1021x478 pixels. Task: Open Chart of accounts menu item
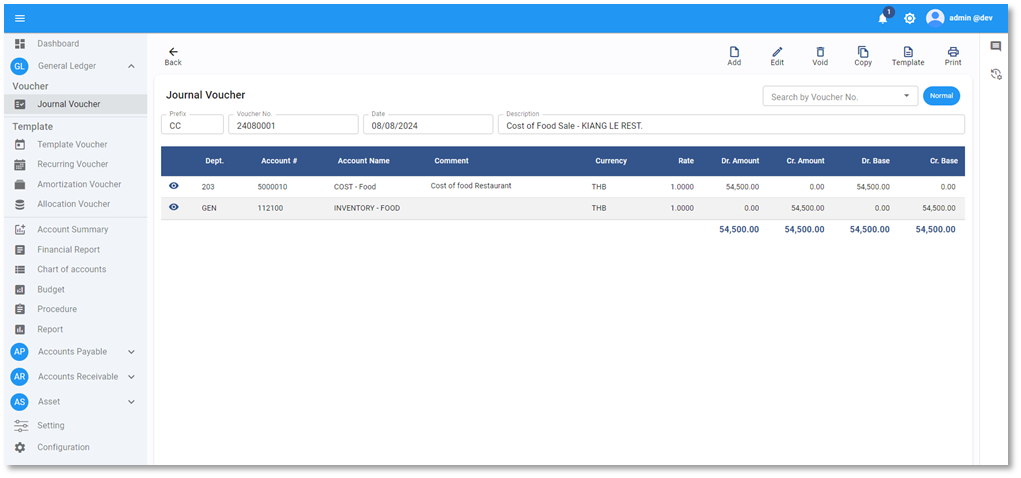coord(71,270)
